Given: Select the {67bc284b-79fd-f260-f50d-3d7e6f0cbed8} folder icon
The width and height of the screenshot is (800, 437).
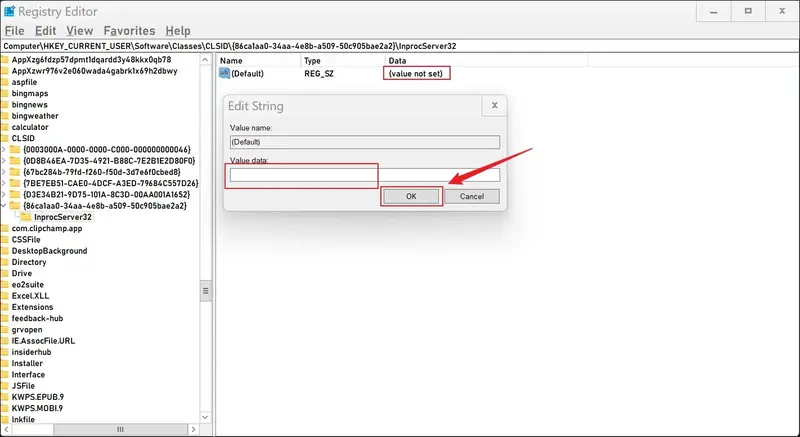Looking at the screenshot, I should tap(14, 172).
